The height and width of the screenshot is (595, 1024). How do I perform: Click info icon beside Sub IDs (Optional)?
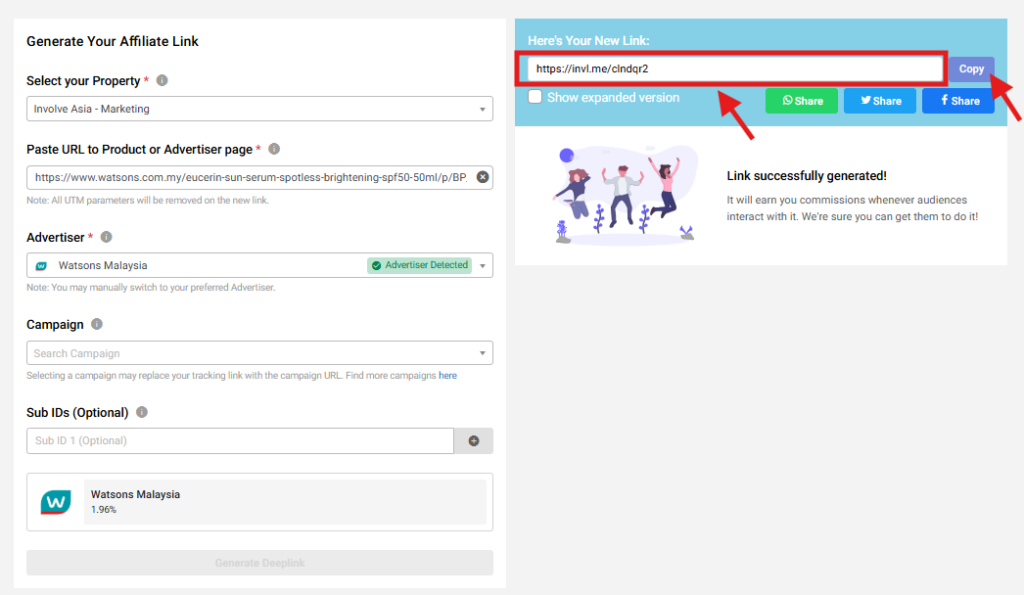click(x=142, y=413)
